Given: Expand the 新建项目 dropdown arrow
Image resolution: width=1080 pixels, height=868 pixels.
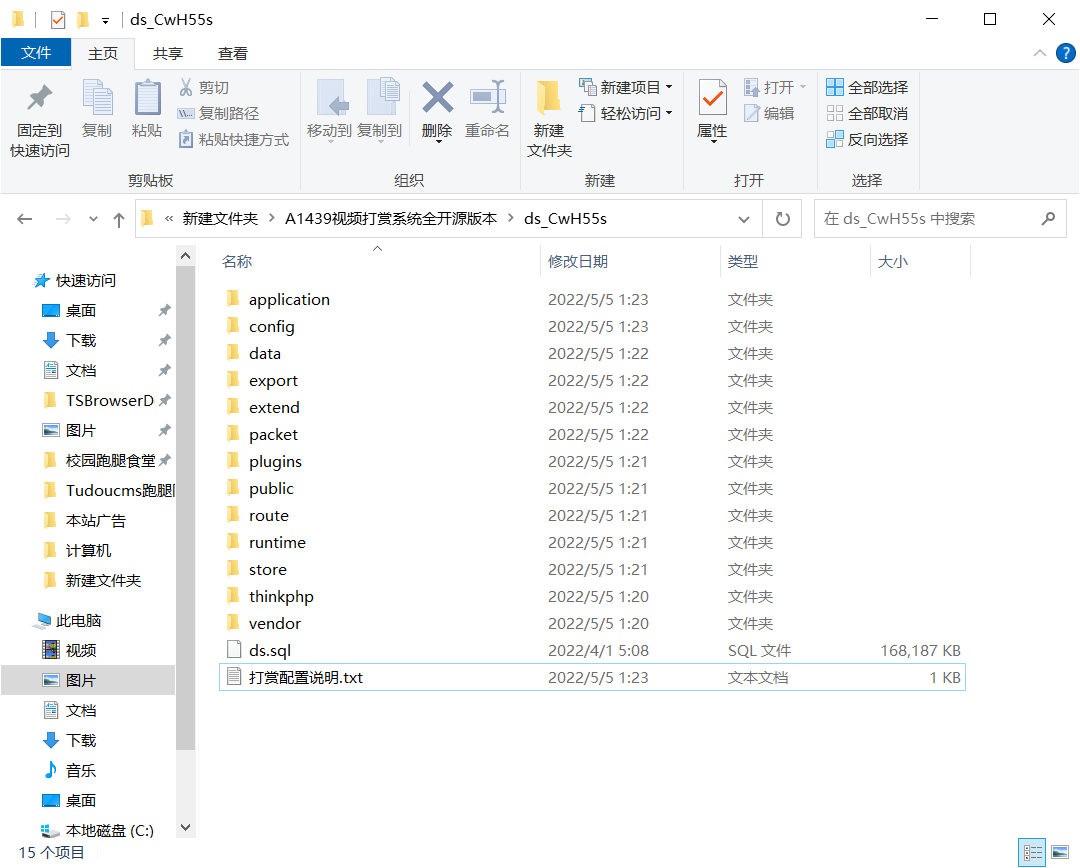Looking at the screenshot, I should coord(668,88).
